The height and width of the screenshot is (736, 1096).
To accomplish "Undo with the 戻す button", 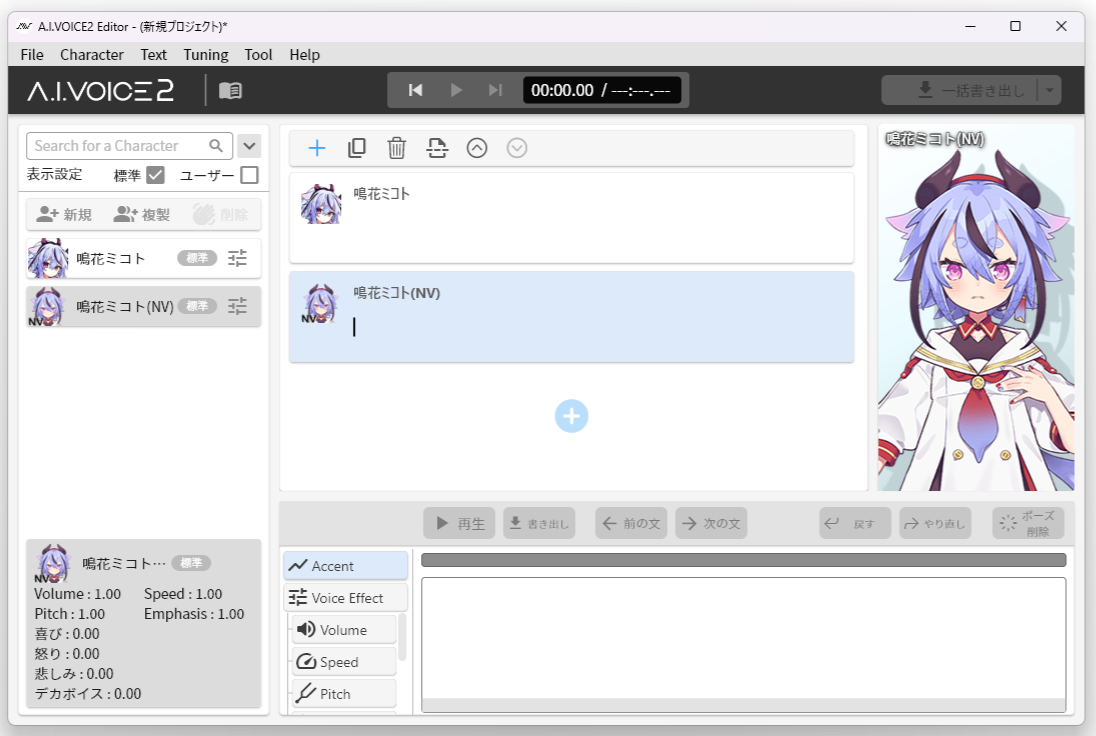I will pos(855,523).
